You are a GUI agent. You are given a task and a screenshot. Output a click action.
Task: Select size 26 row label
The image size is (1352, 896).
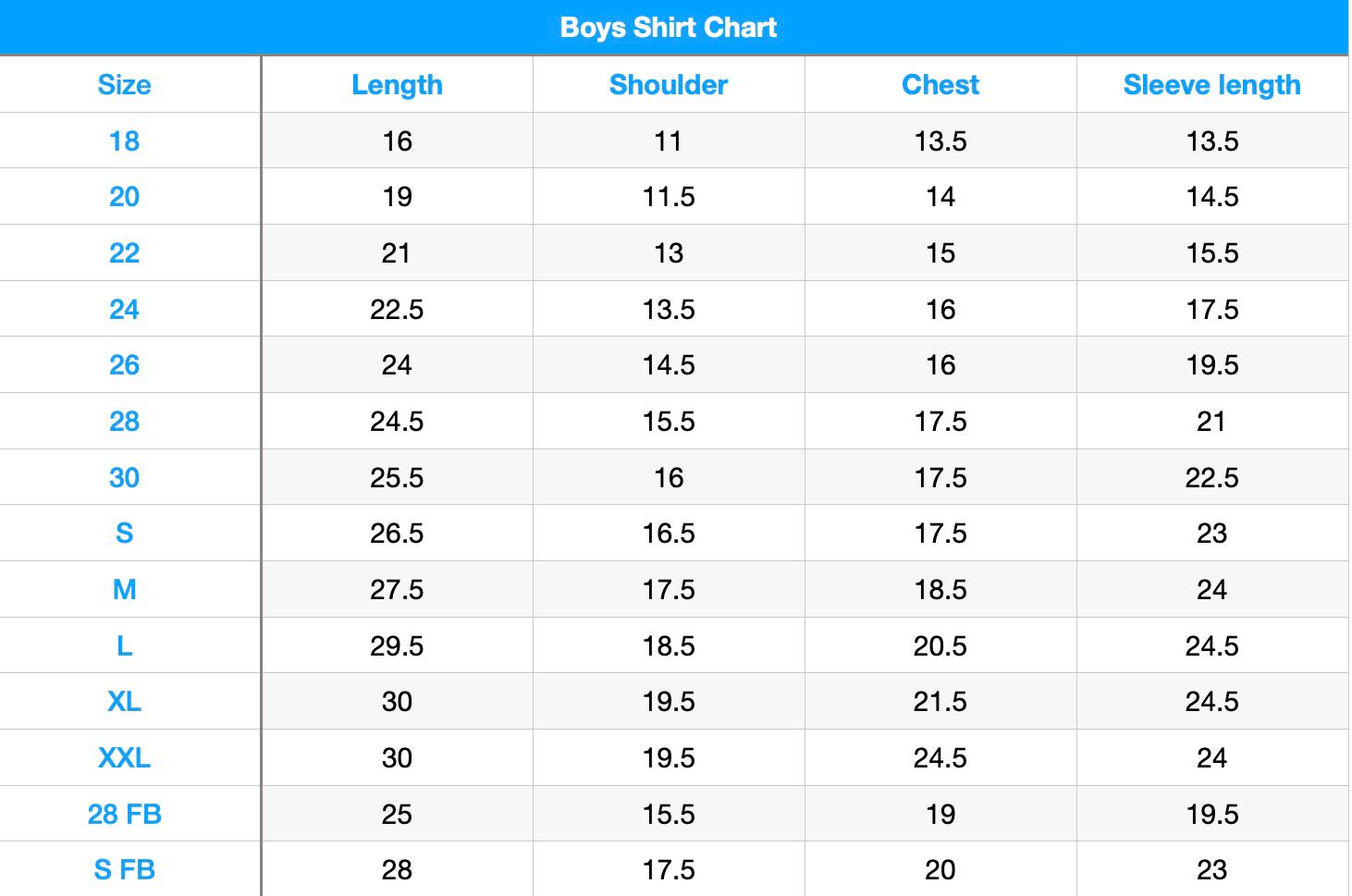pos(124,365)
